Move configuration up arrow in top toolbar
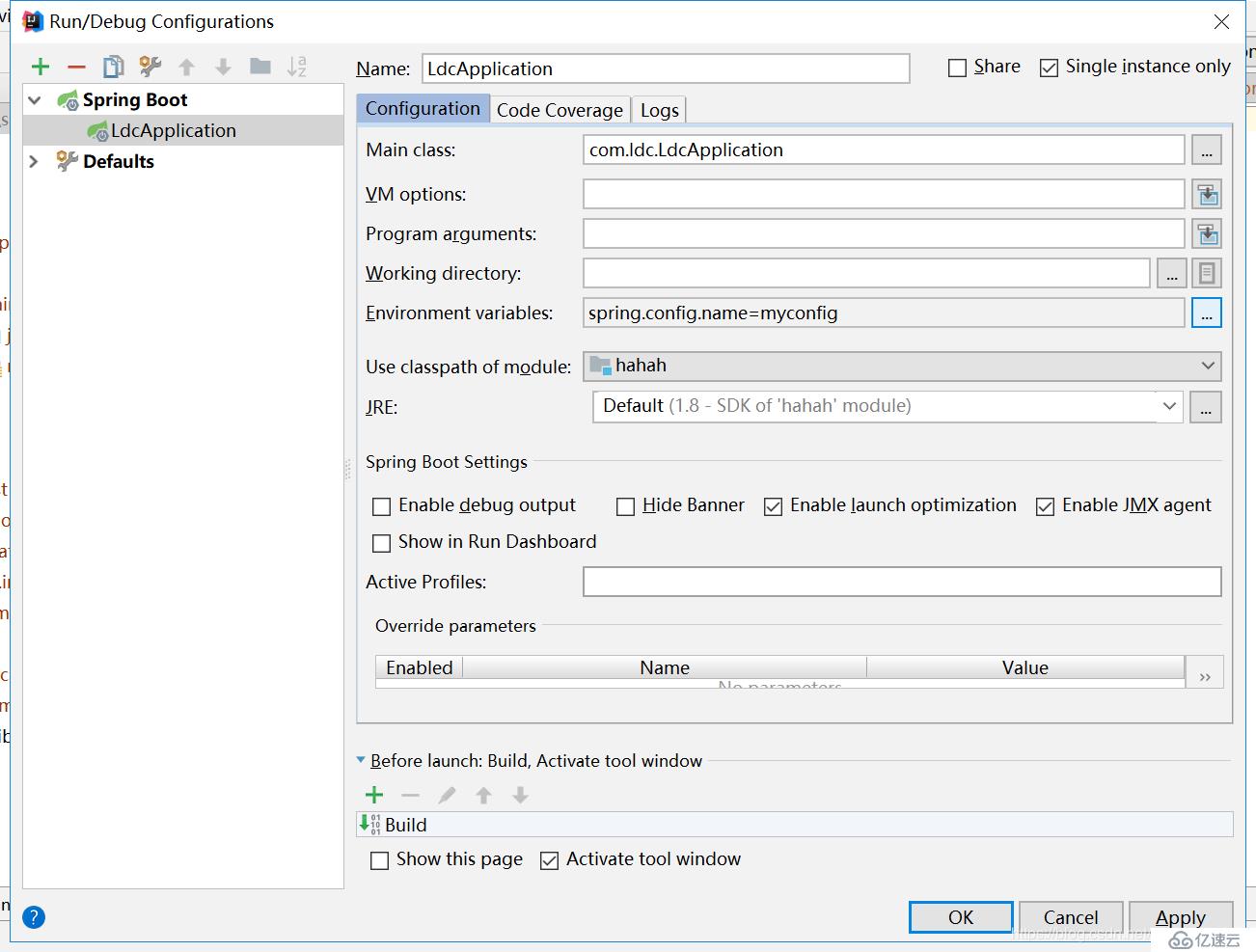Image resolution: width=1256 pixels, height=952 pixels. tap(187, 67)
